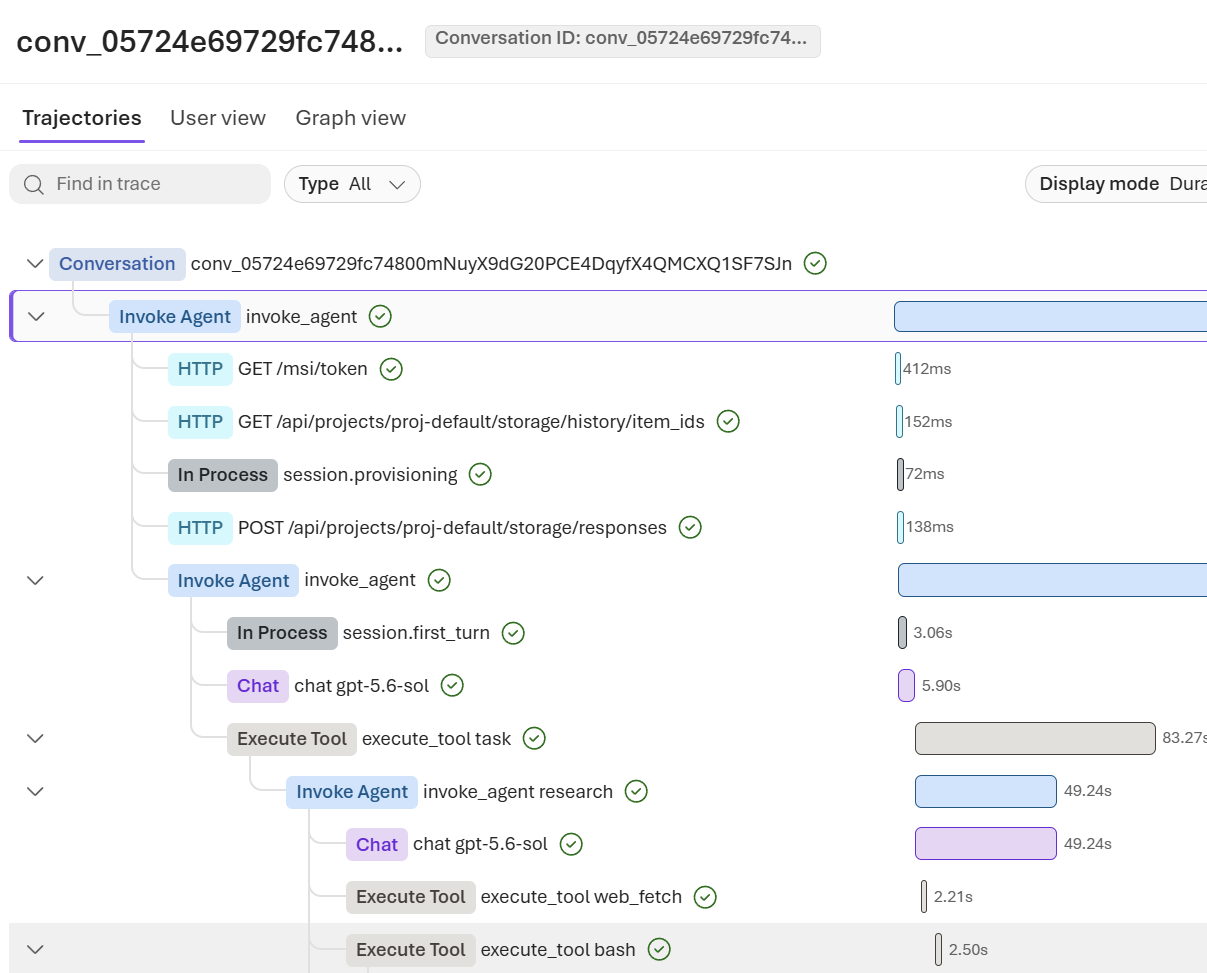Select execute_tool web_fetch label
The height and width of the screenshot is (973, 1207).
581,897
